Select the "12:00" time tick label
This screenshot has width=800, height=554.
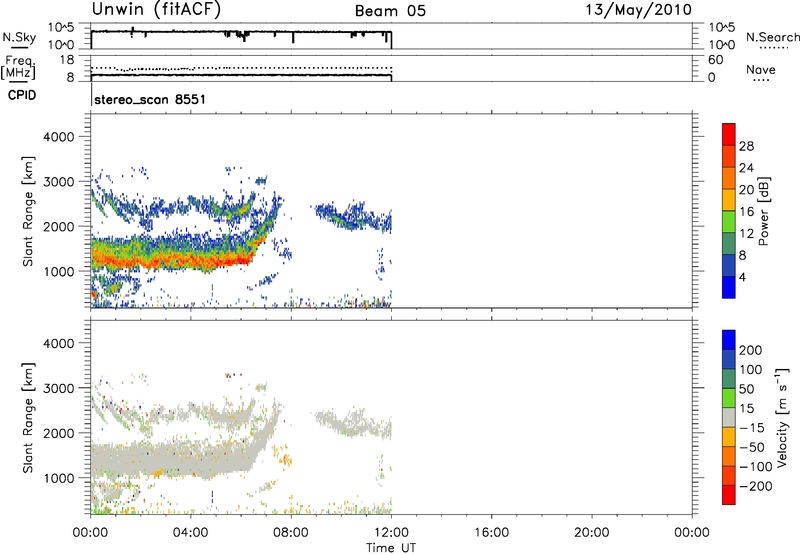click(391, 533)
